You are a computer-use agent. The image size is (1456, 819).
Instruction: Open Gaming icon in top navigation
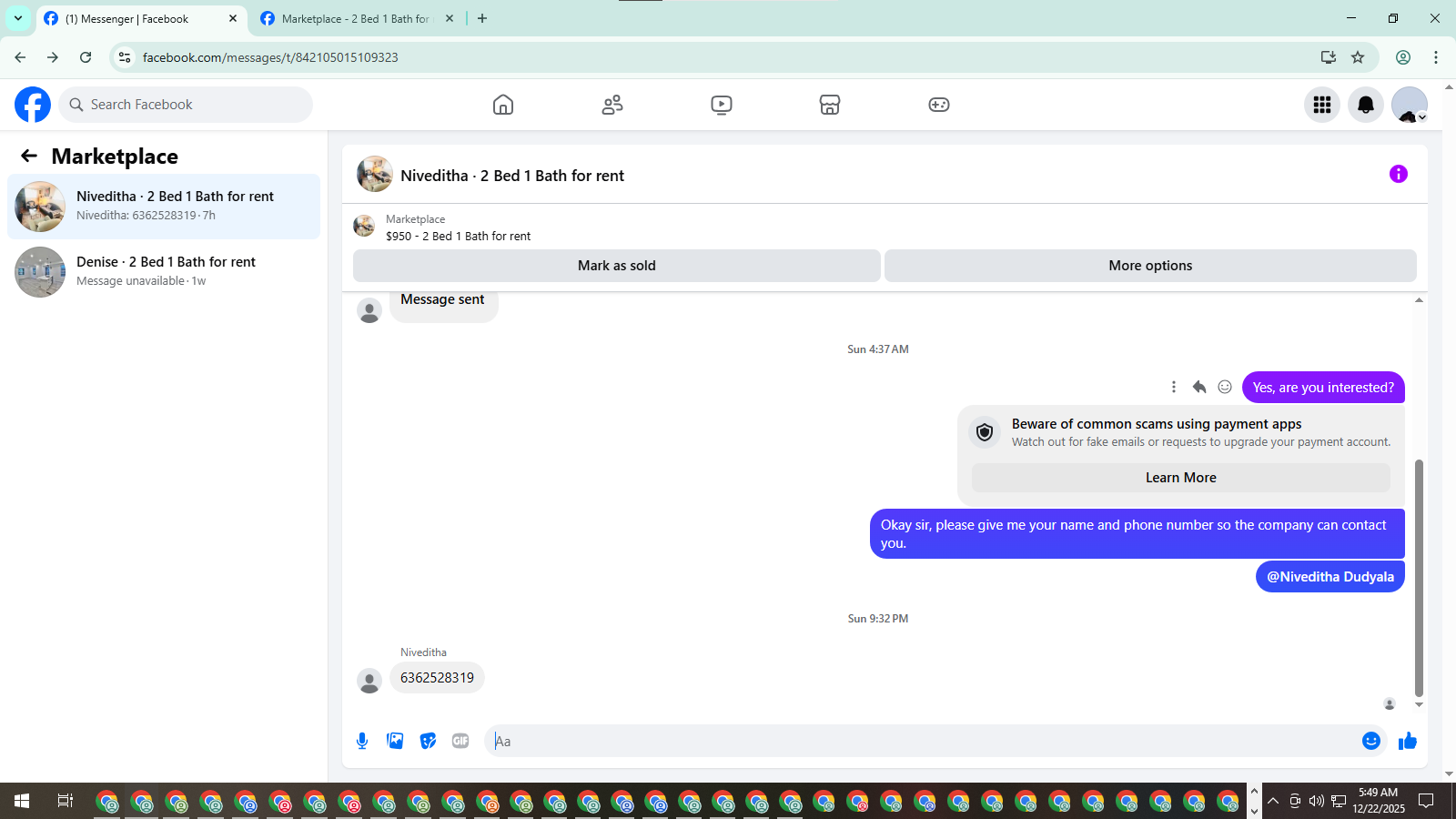[x=939, y=105]
